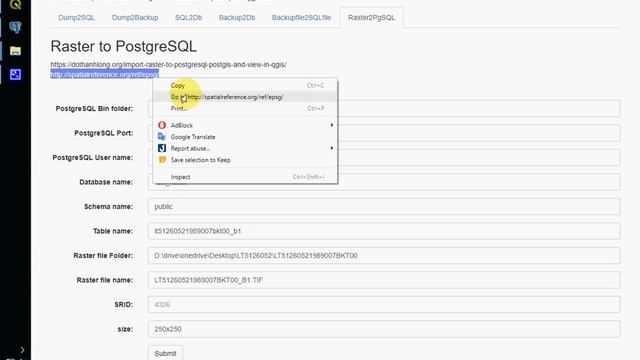This screenshot has width=640, height=360.
Task: Click the Raster file Folder: label
Action: click(103, 256)
